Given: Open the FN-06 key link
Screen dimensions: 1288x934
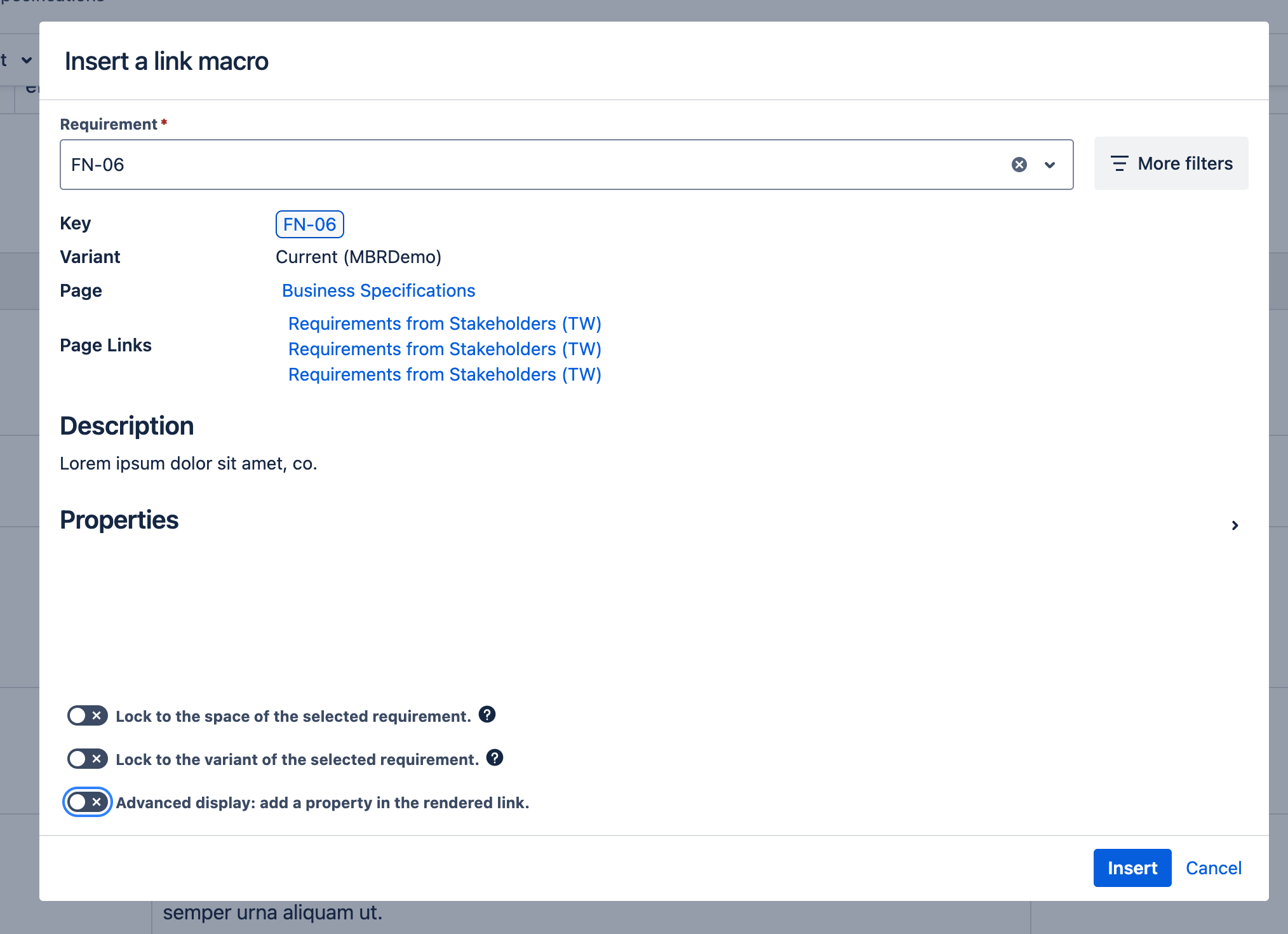Looking at the screenshot, I should (309, 224).
